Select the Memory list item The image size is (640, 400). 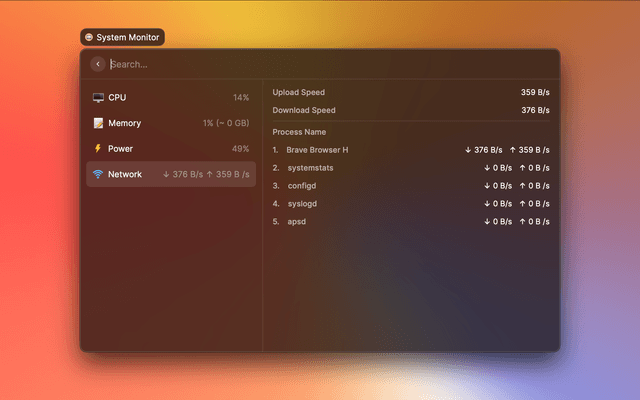171,123
